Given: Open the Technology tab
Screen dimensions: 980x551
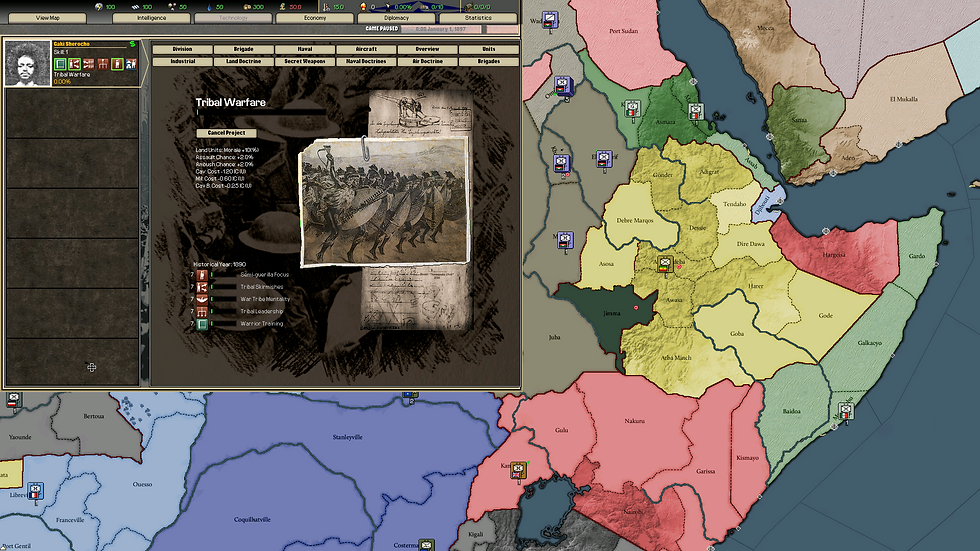Looking at the screenshot, I should click(233, 18).
